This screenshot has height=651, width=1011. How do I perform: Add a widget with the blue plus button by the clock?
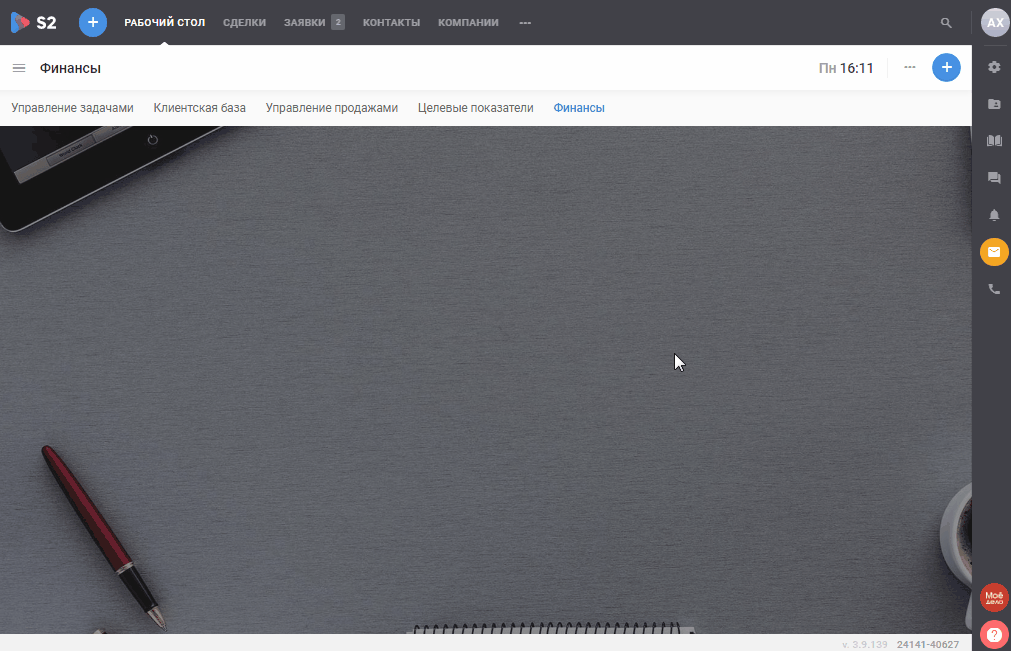click(946, 67)
